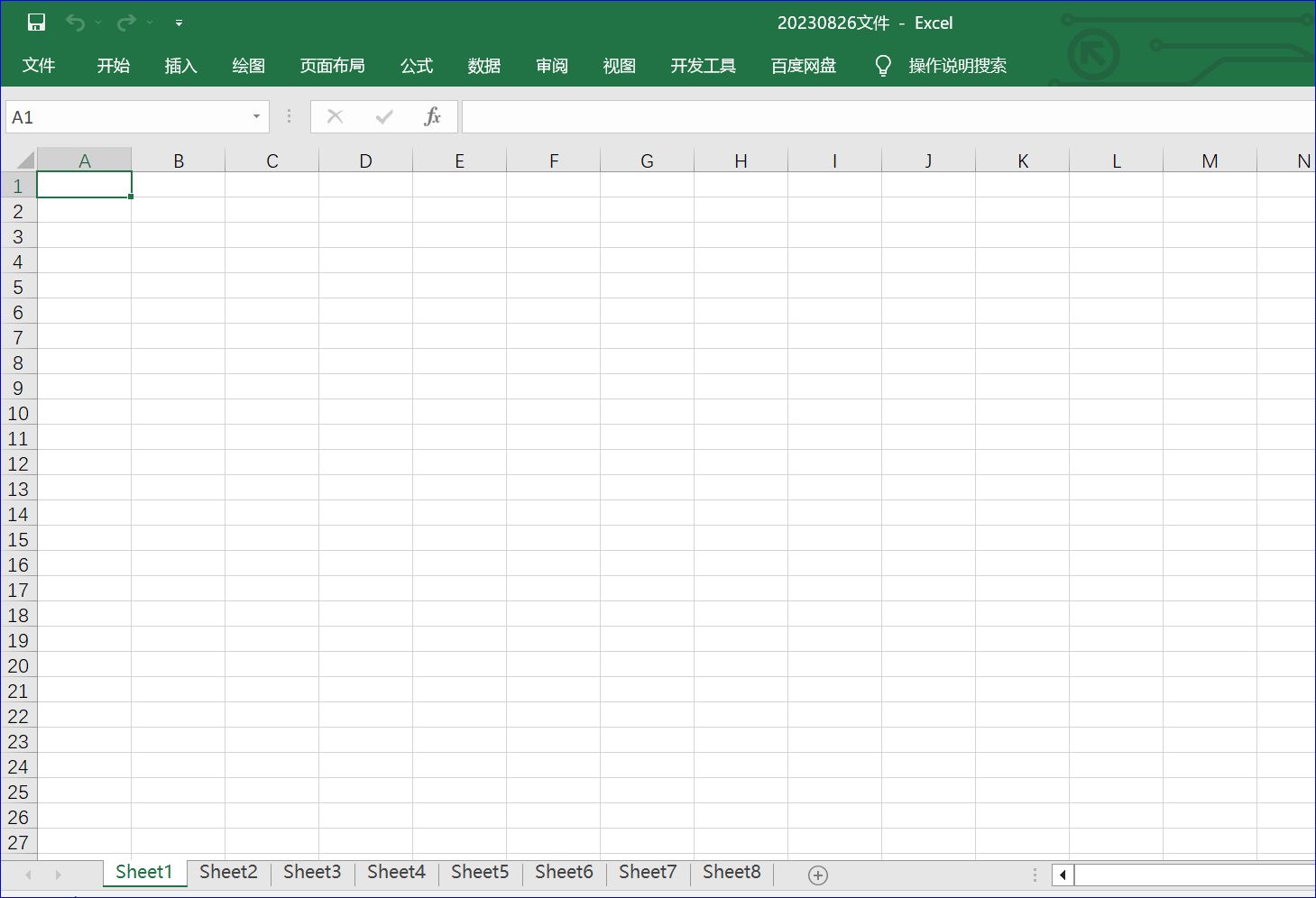
Task: Click inside the formula bar input
Action: [888, 117]
